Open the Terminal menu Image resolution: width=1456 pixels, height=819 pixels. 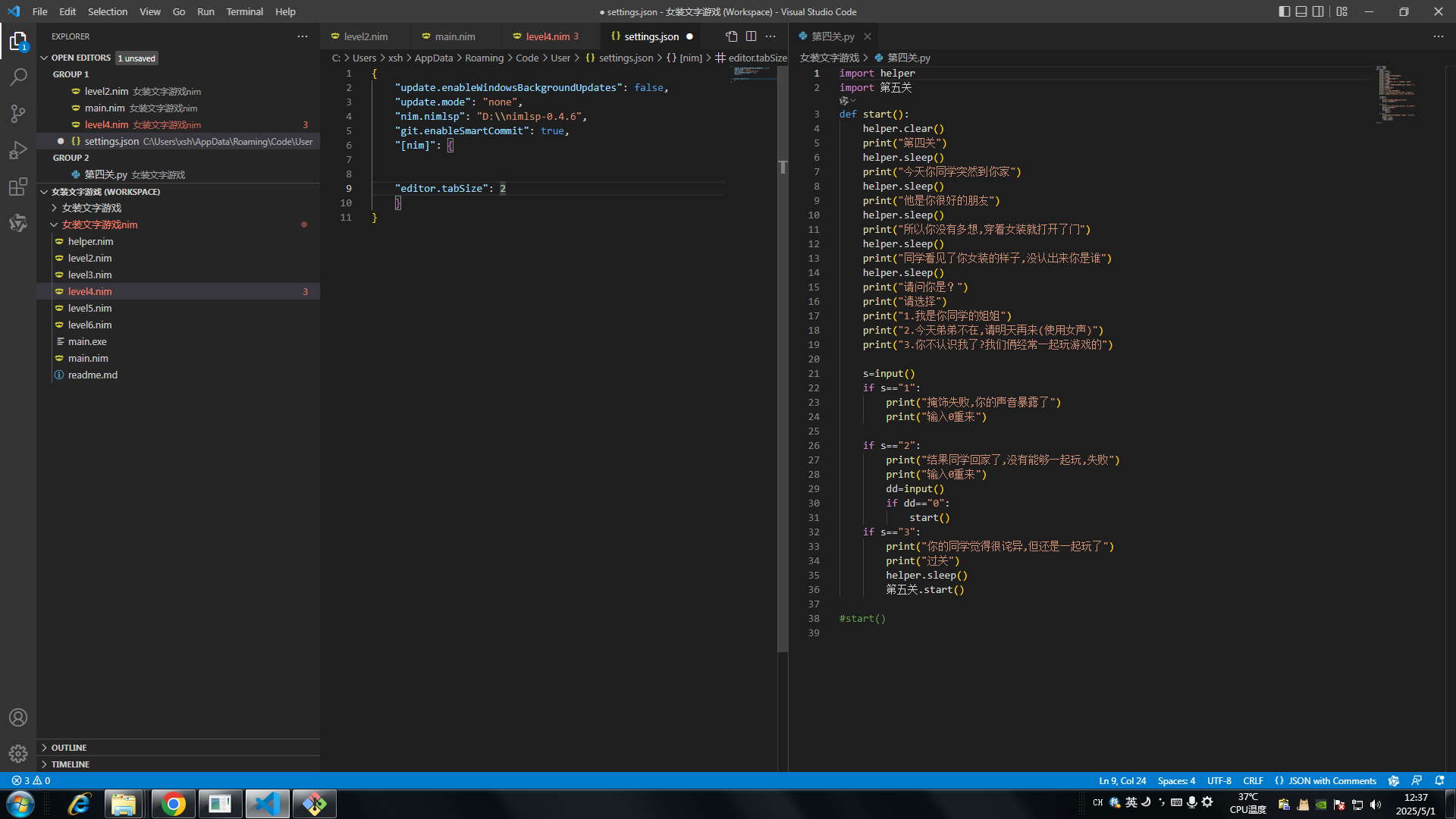tap(244, 11)
